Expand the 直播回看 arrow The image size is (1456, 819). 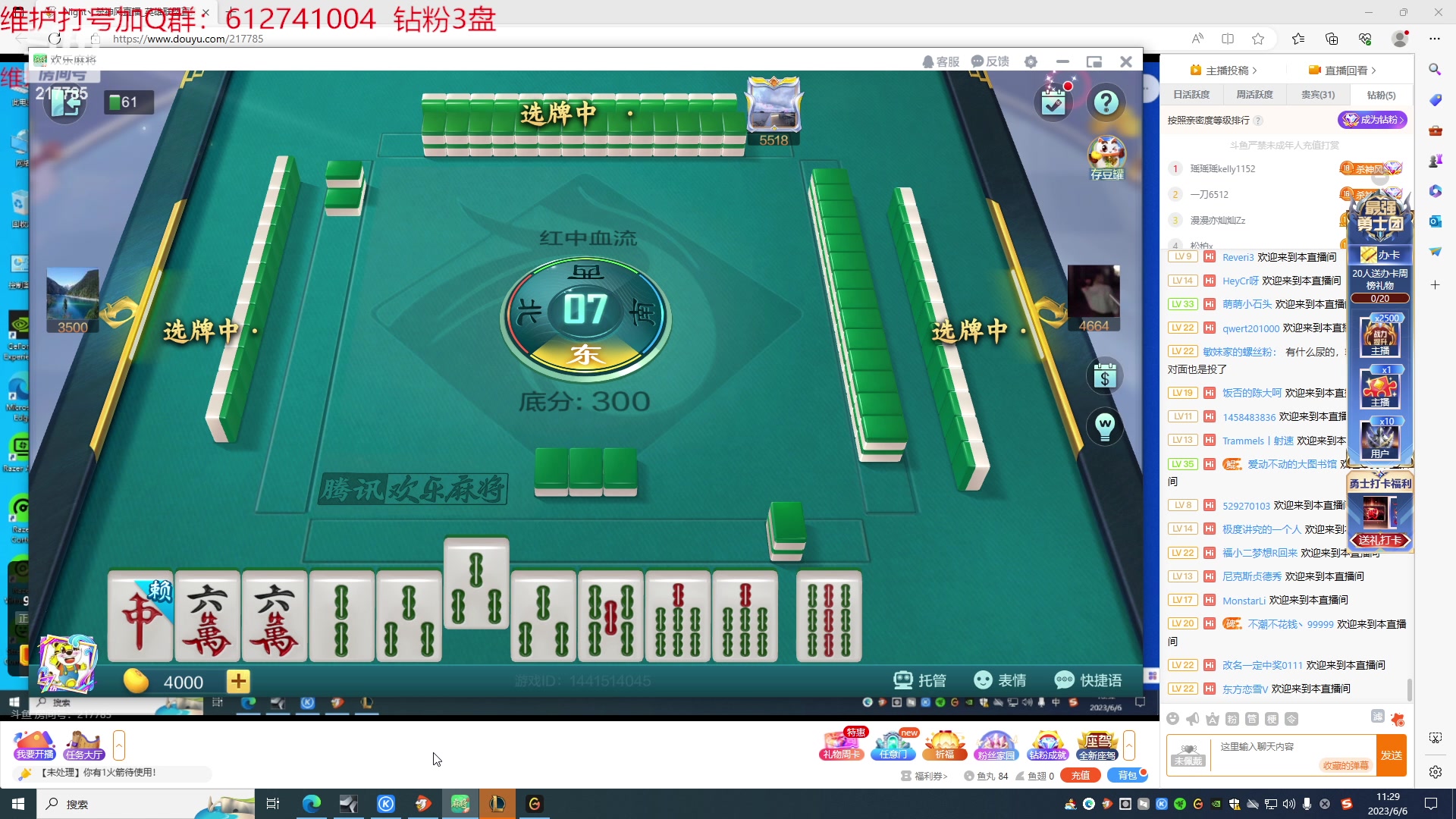point(1374,71)
